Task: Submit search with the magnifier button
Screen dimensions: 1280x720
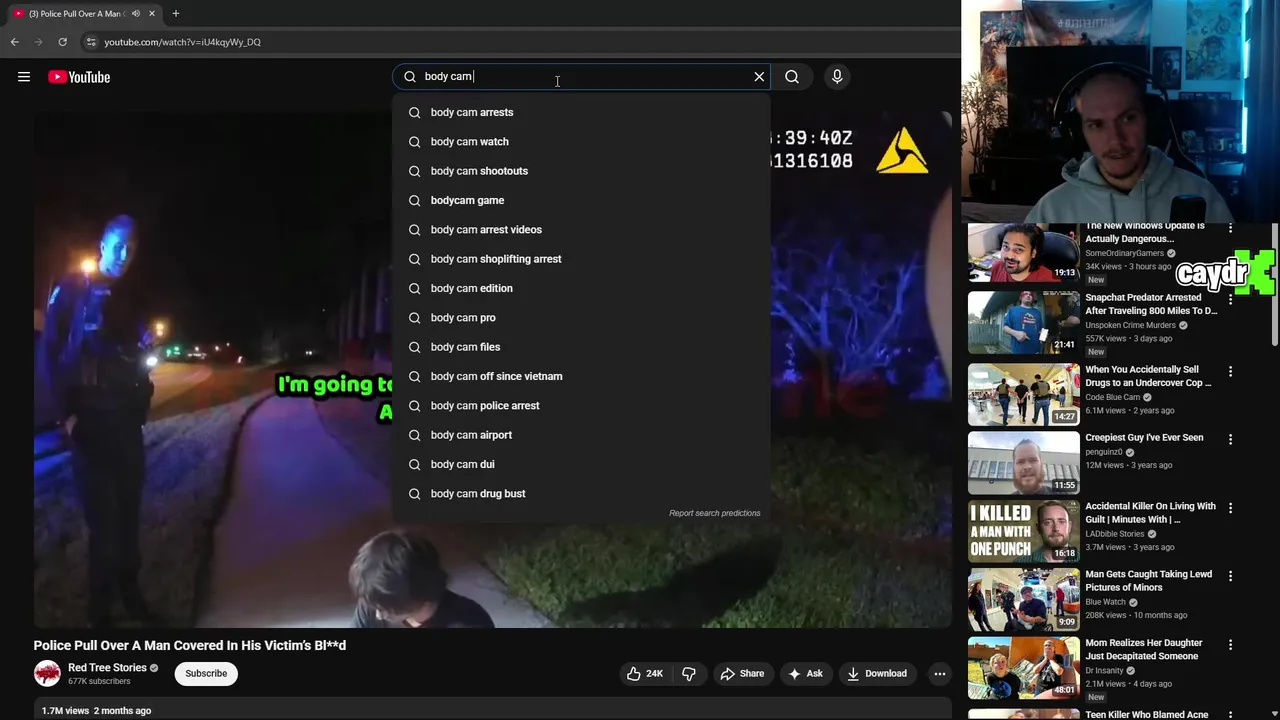Action: point(792,76)
